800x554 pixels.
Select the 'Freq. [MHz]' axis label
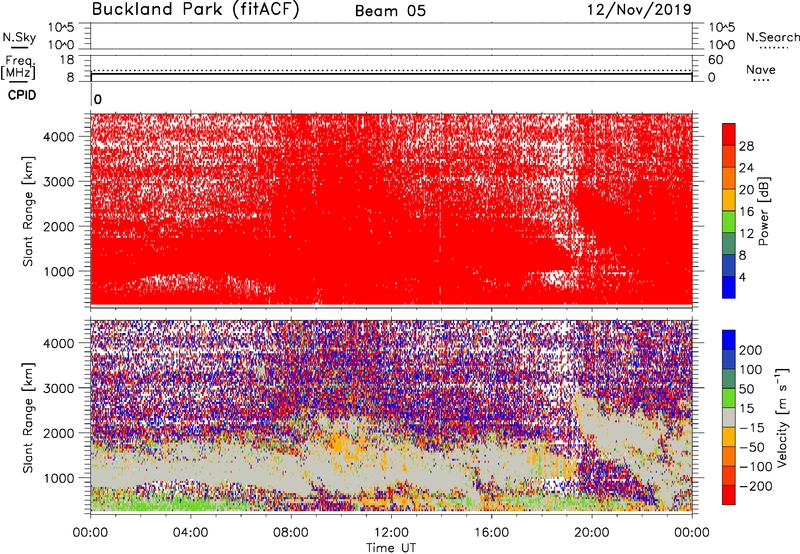(19, 67)
